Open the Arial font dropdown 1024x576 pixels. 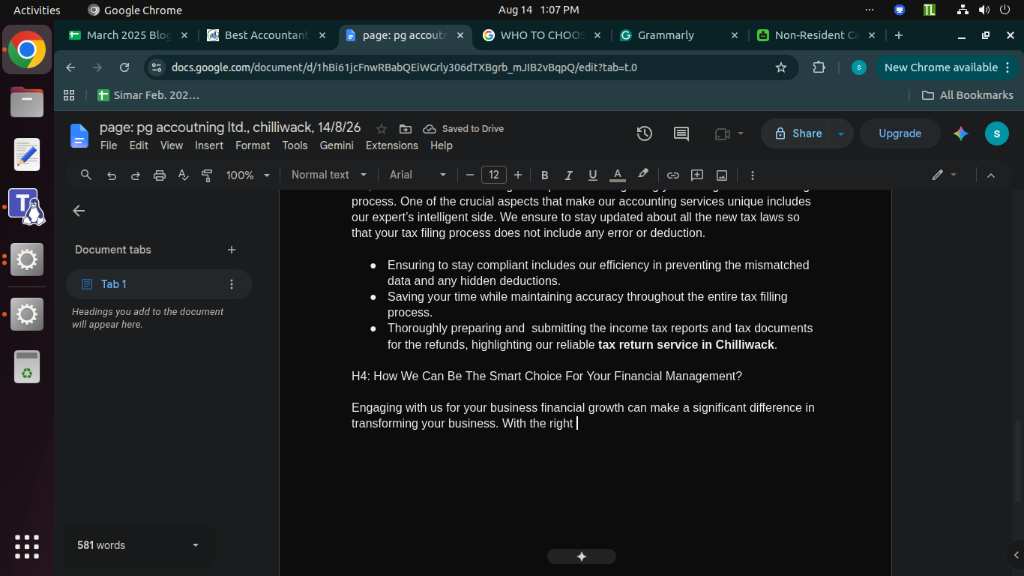click(418, 175)
